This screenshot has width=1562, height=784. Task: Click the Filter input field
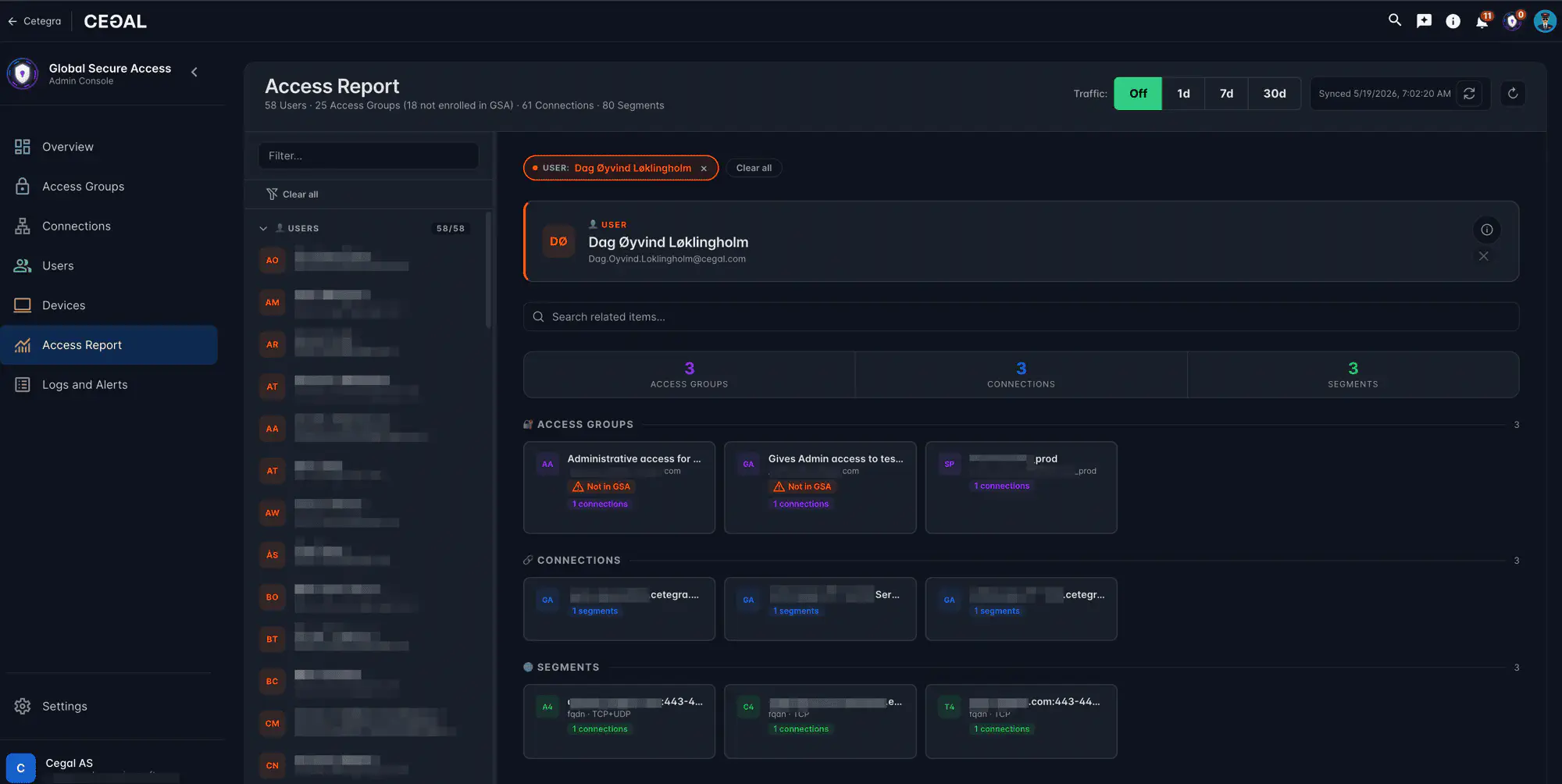coord(369,155)
